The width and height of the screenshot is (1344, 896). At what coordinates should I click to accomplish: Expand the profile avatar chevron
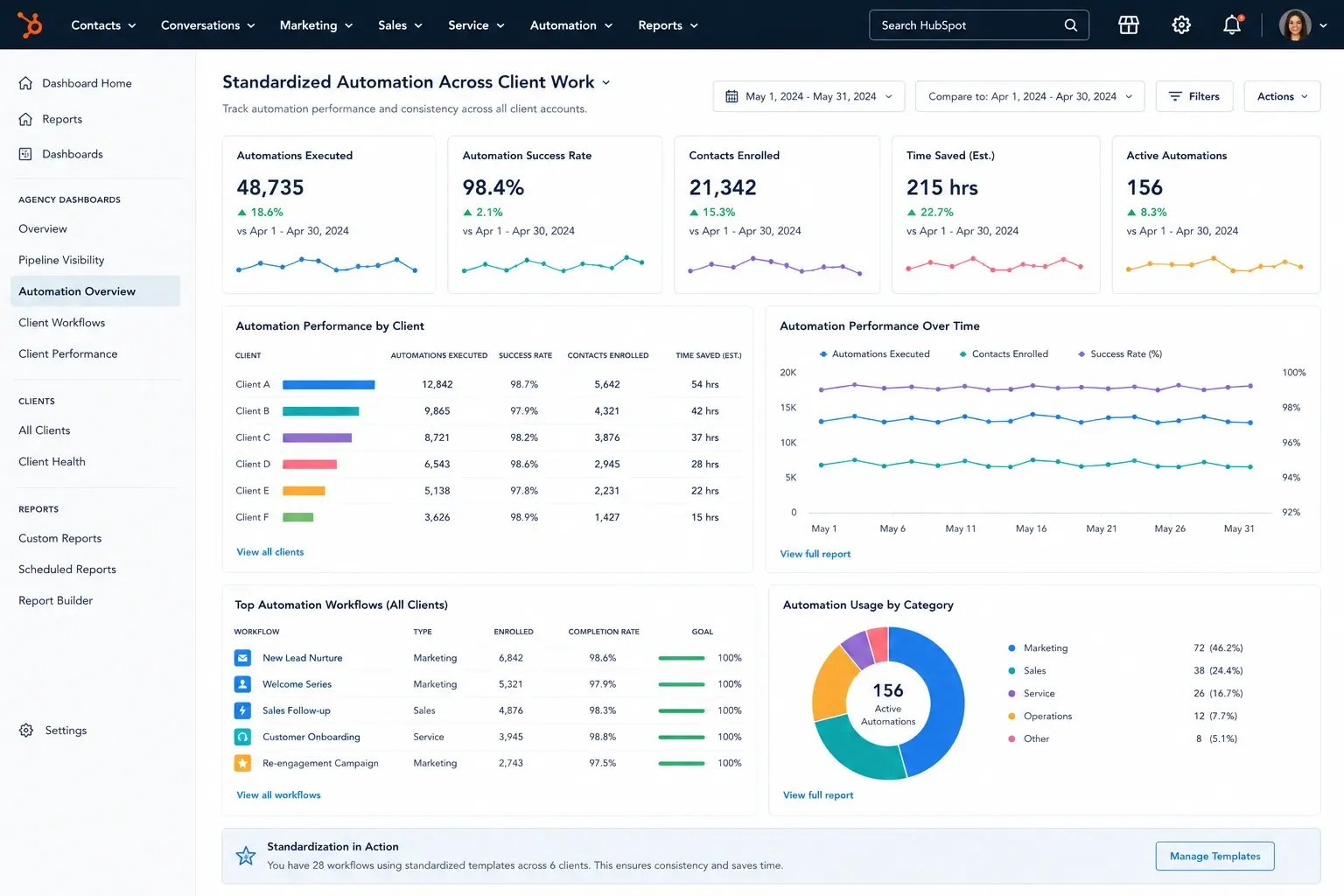click(x=1323, y=25)
